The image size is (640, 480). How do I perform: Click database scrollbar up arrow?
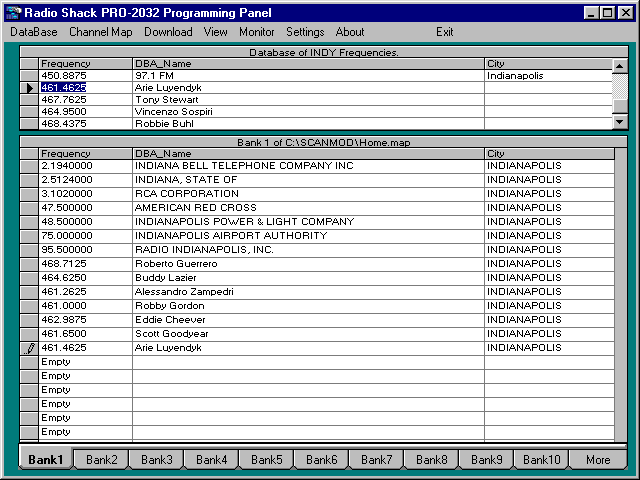[620, 66]
